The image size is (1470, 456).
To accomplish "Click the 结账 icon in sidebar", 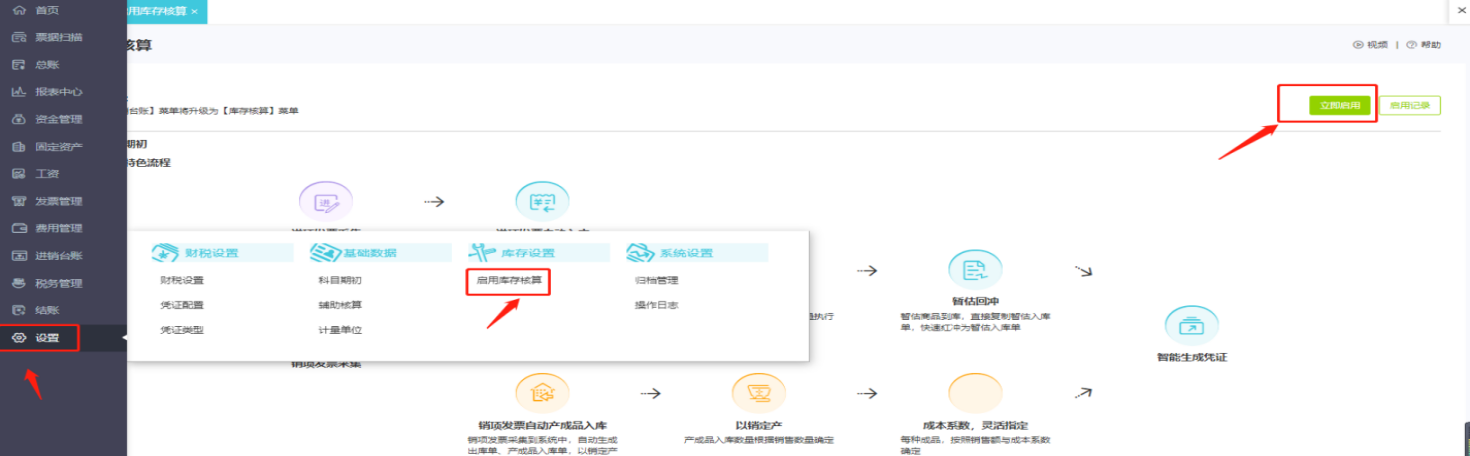I will [17, 310].
